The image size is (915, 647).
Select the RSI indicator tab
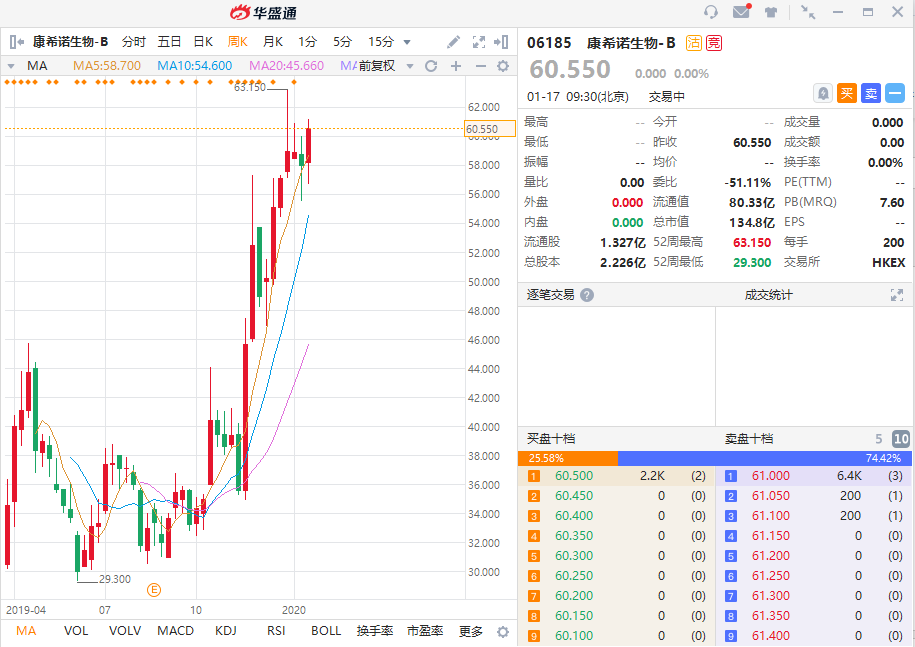tap(276, 631)
